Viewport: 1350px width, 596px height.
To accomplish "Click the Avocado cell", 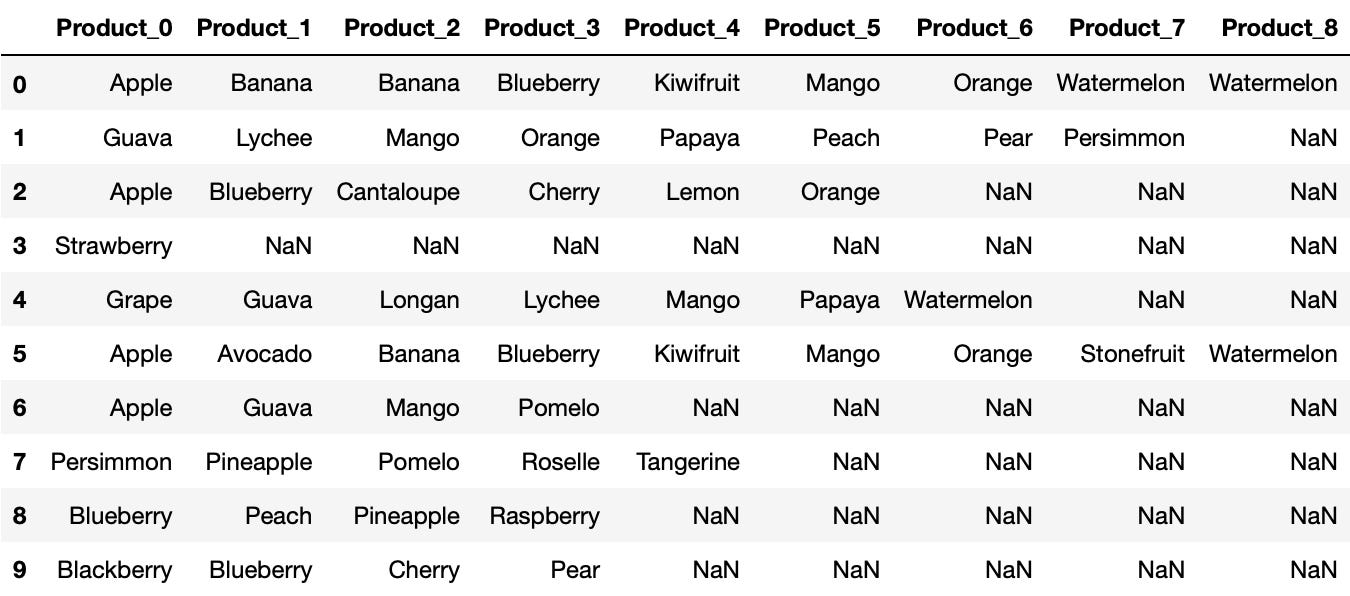I will coord(264,354).
